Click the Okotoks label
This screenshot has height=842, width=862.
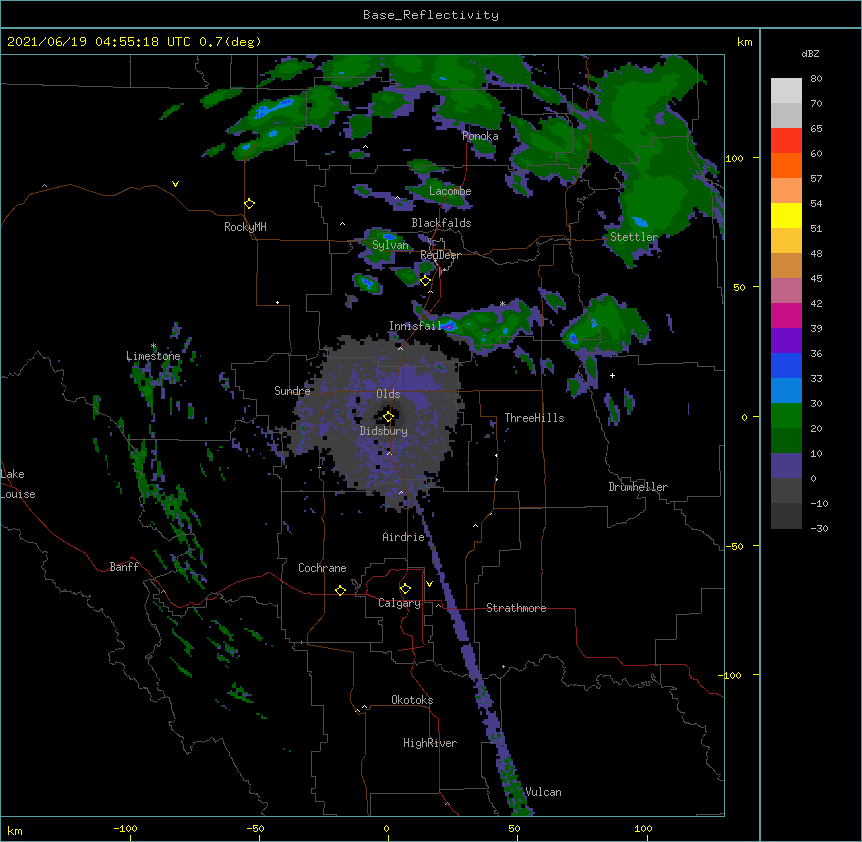412,700
